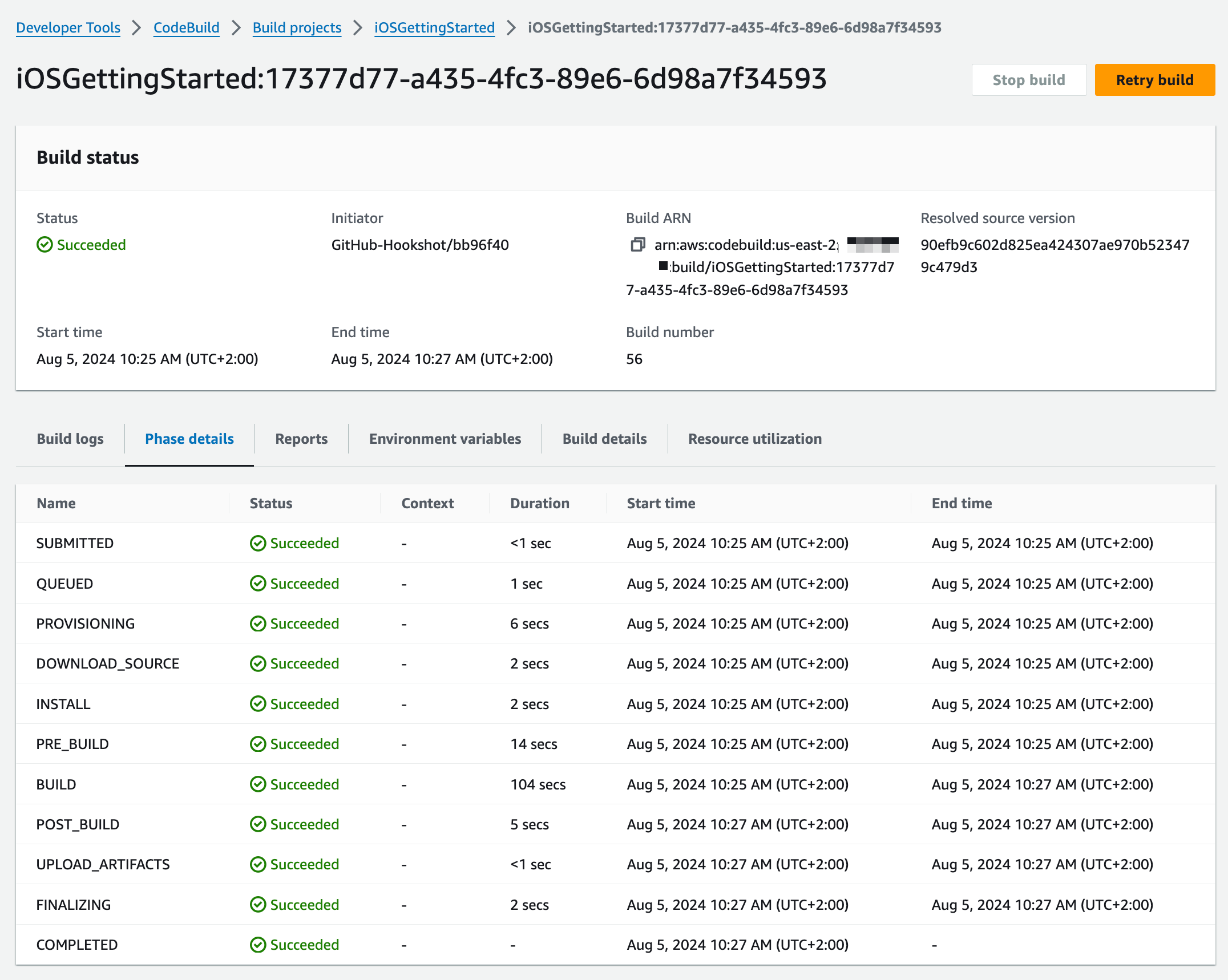Navigate to CodeBuild breadcrumb link

pos(186,27)
